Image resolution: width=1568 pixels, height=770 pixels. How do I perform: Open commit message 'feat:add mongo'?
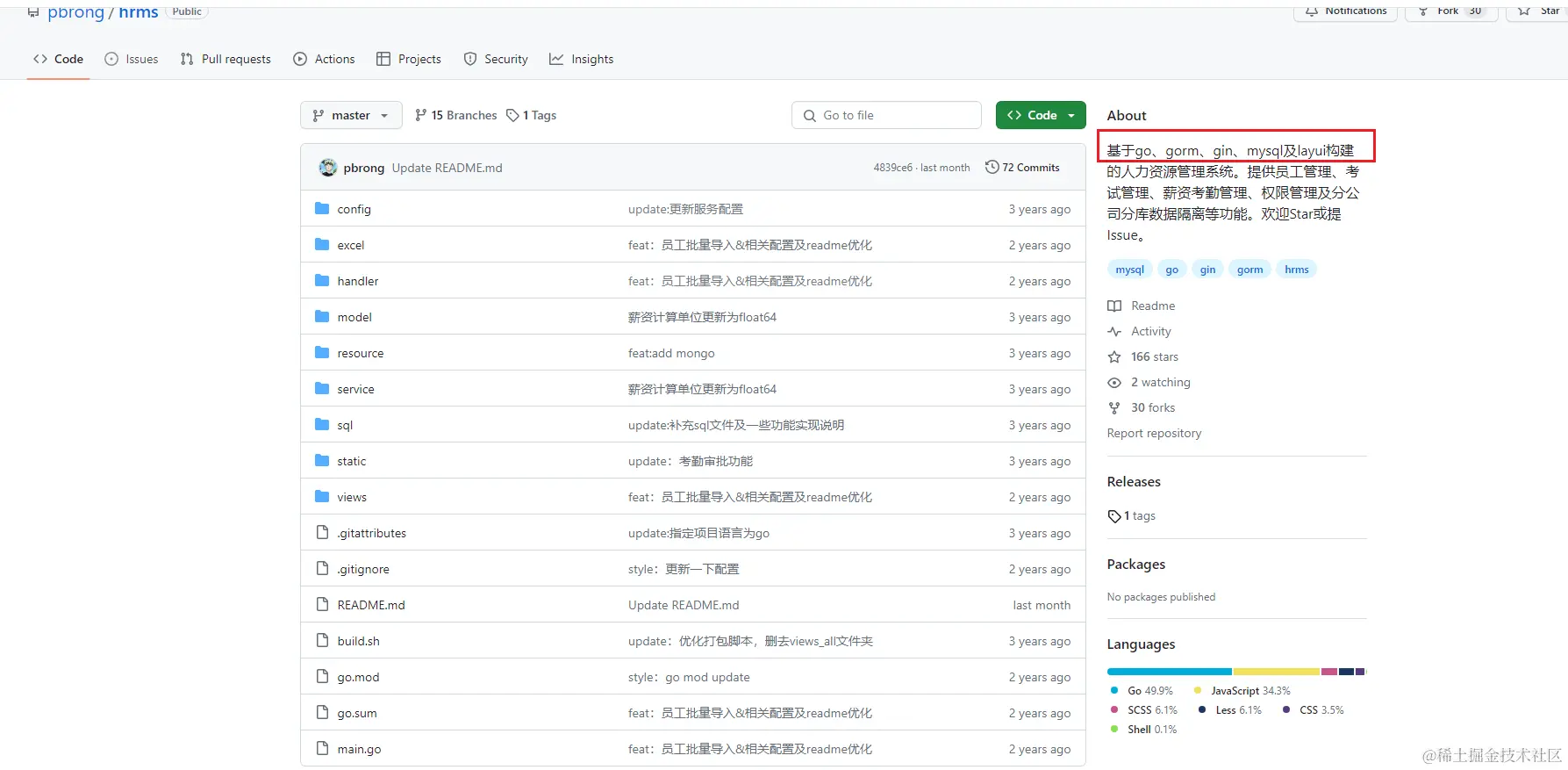tap(671, 353)
